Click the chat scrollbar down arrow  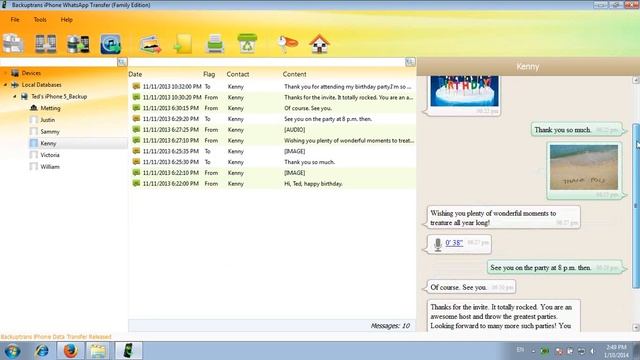pos(636,327)
